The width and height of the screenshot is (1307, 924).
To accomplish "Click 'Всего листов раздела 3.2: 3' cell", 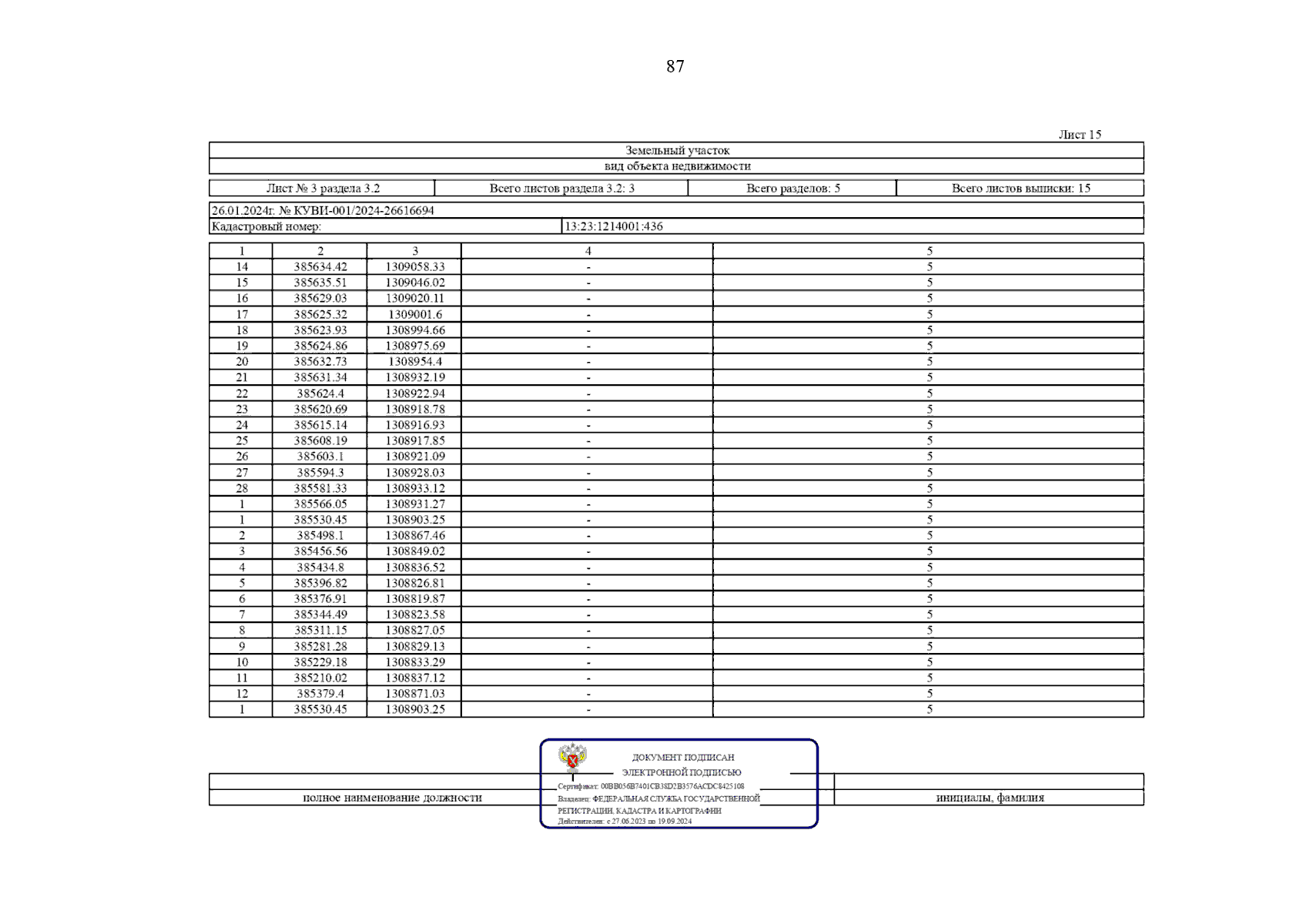I will click(561, 188).
